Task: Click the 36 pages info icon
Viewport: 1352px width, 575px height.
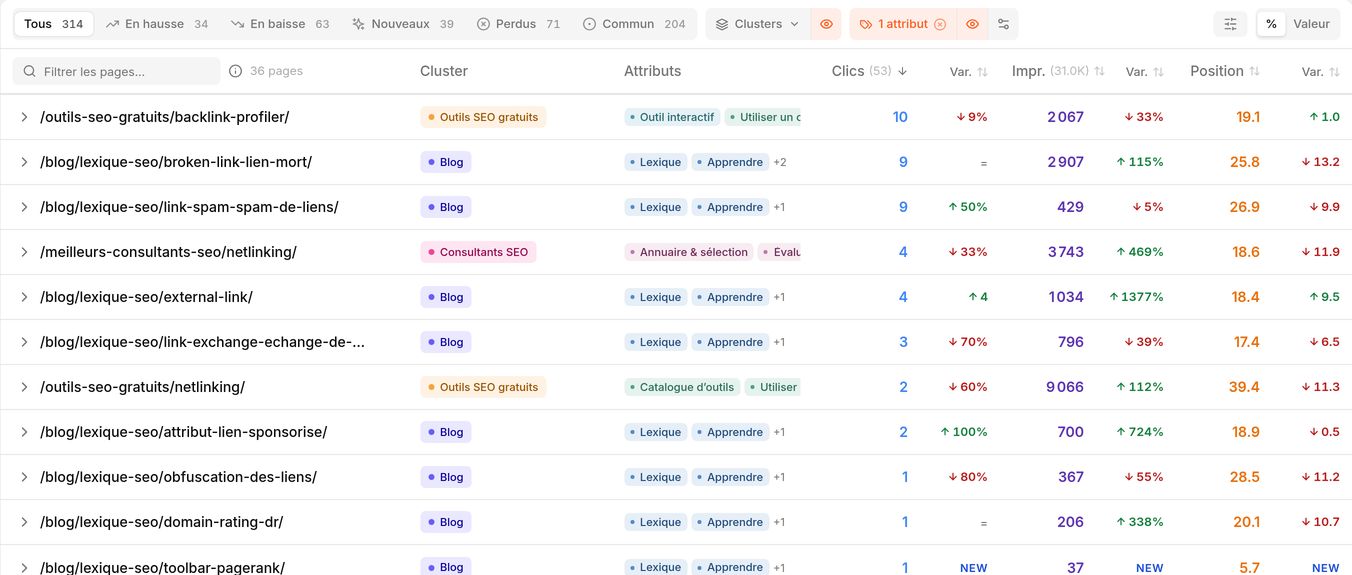Action: [x=236, y=71]
